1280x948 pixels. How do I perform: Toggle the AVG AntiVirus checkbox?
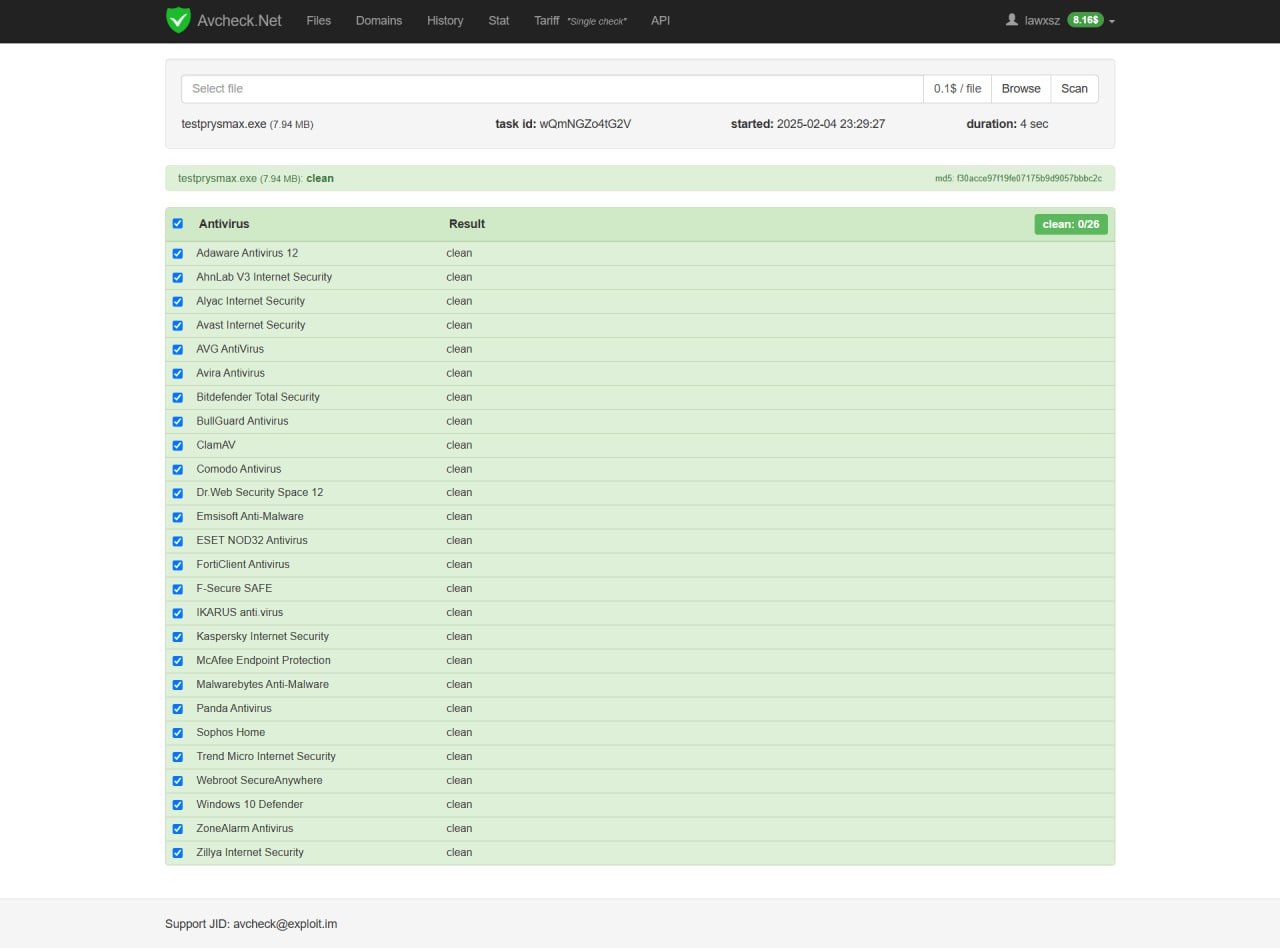[178, 350]
